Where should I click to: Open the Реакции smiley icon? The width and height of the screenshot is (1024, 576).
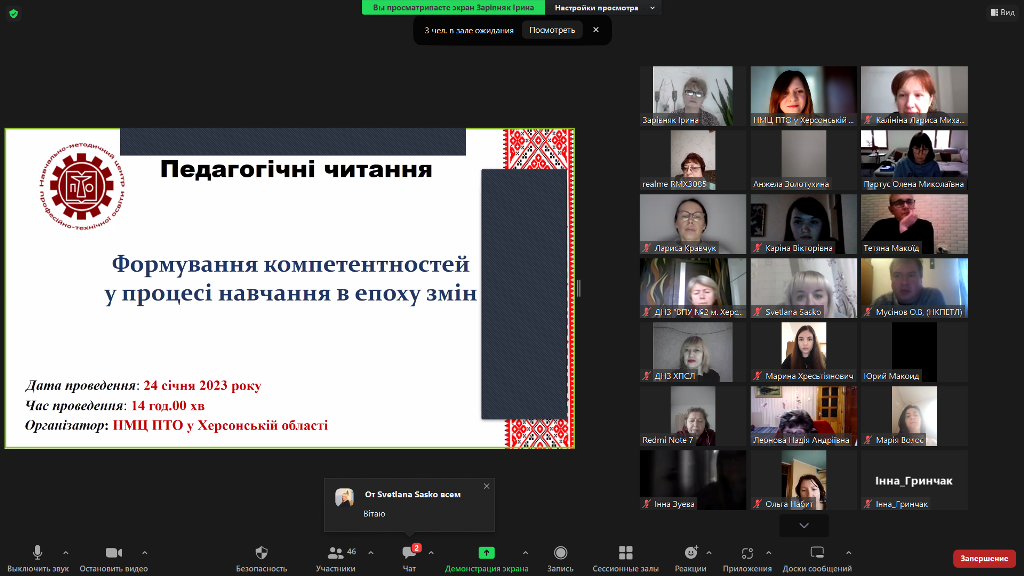pos(690,553)
